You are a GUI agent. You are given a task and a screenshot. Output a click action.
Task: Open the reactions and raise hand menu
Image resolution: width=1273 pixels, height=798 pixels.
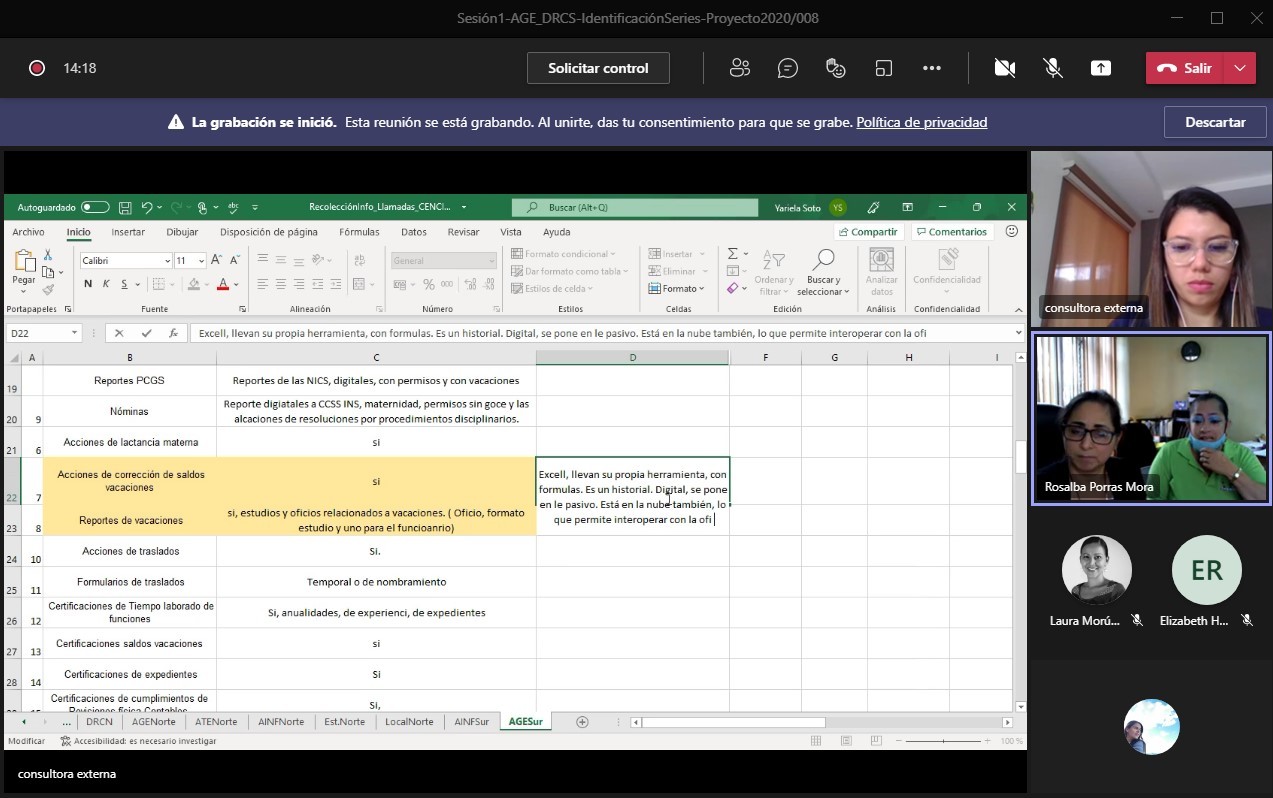coord(836,68)
